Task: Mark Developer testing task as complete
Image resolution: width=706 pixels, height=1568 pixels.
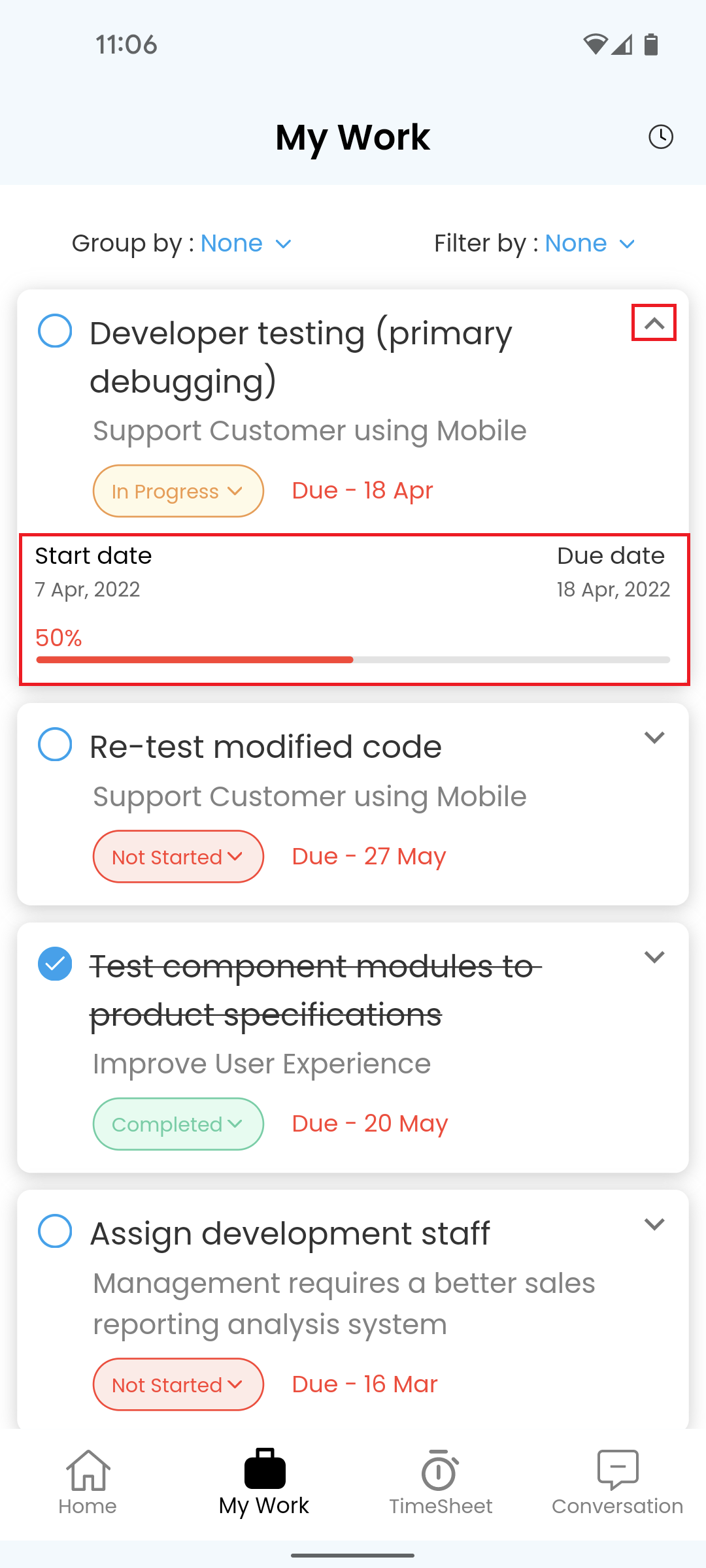Action: pyautogui.click(x=55, y=331)
